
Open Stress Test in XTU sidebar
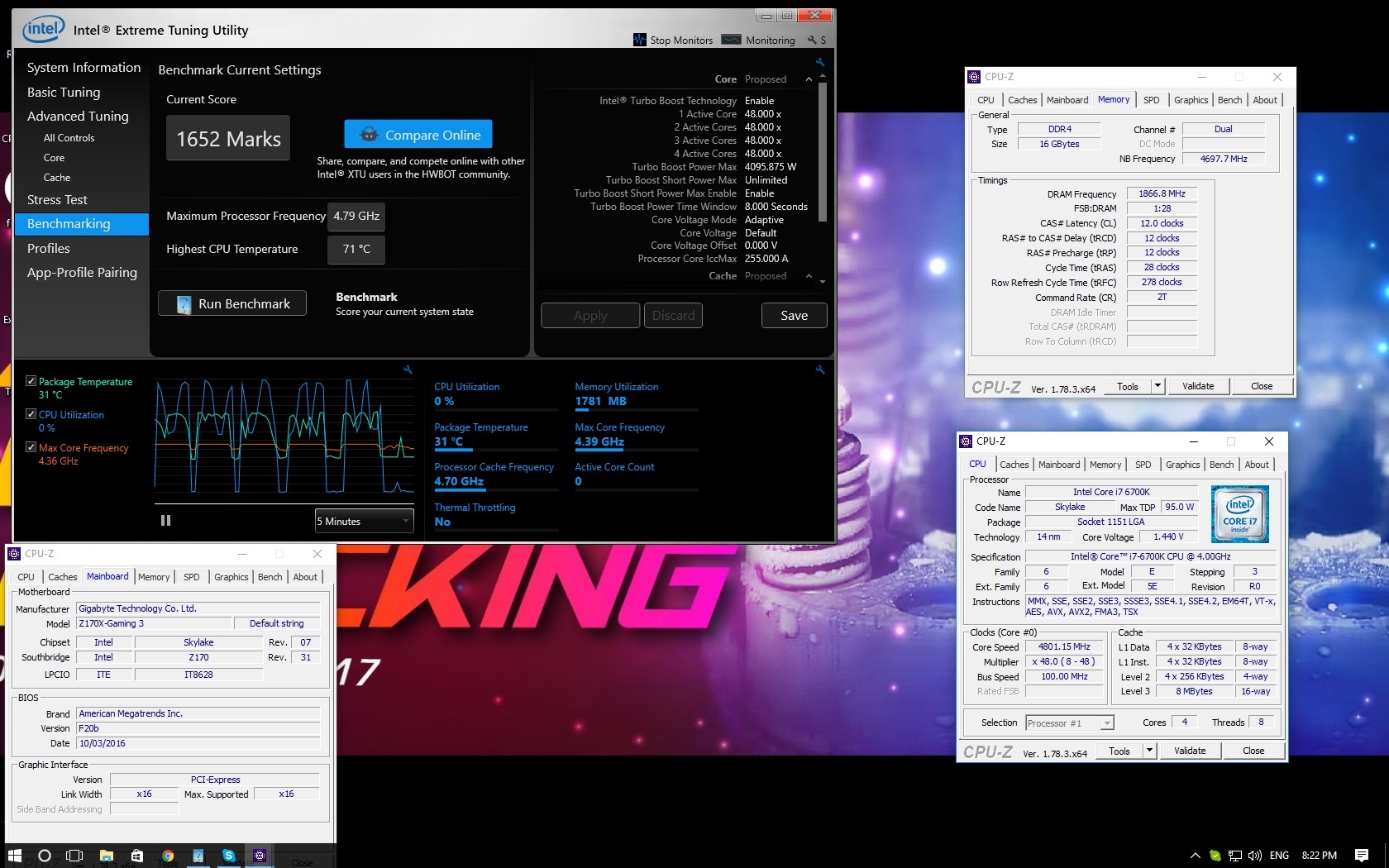57,200
